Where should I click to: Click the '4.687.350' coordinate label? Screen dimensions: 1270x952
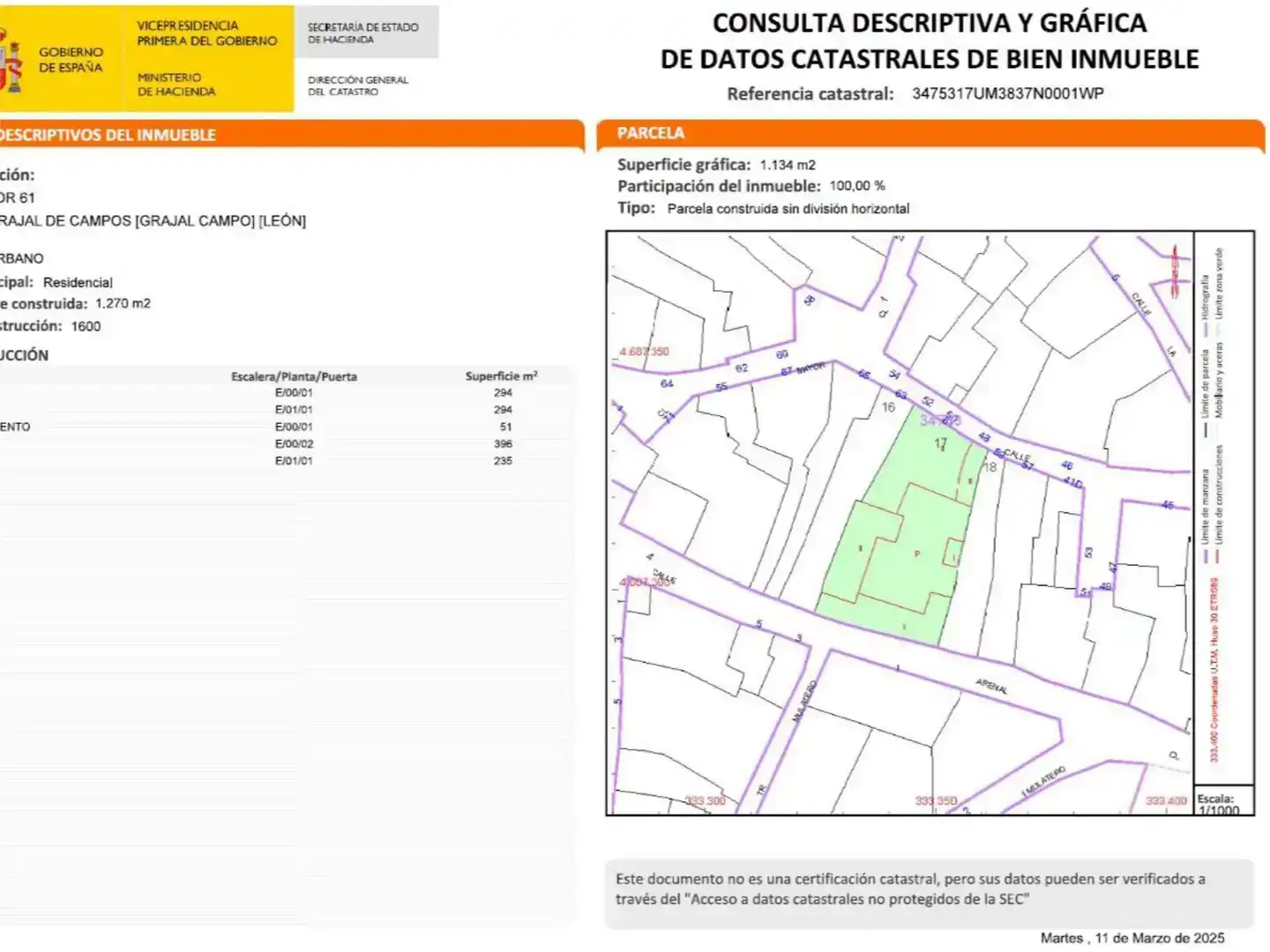(644, 351)
